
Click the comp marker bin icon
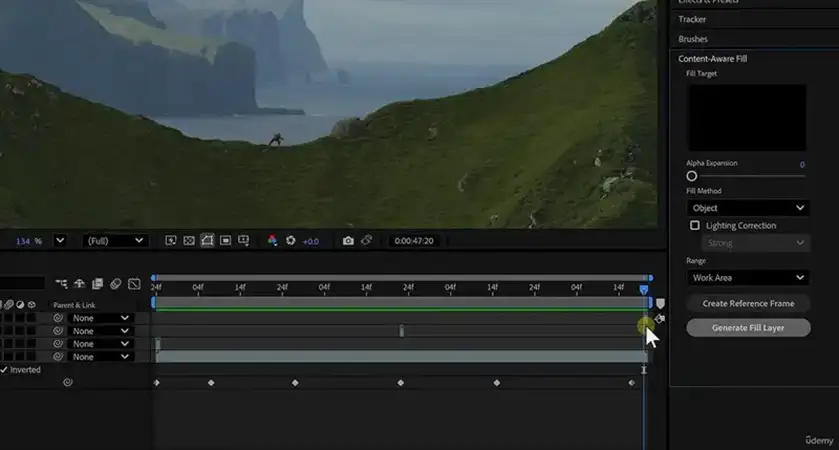pos(660,303)
